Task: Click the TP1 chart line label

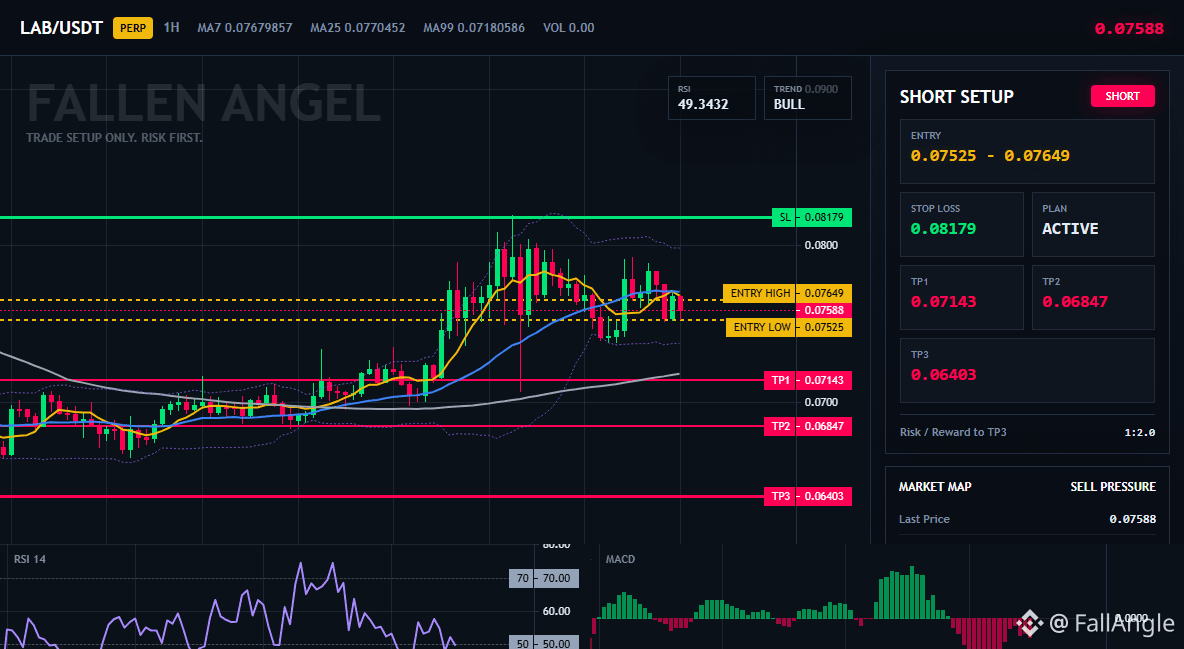Action: 780,380
